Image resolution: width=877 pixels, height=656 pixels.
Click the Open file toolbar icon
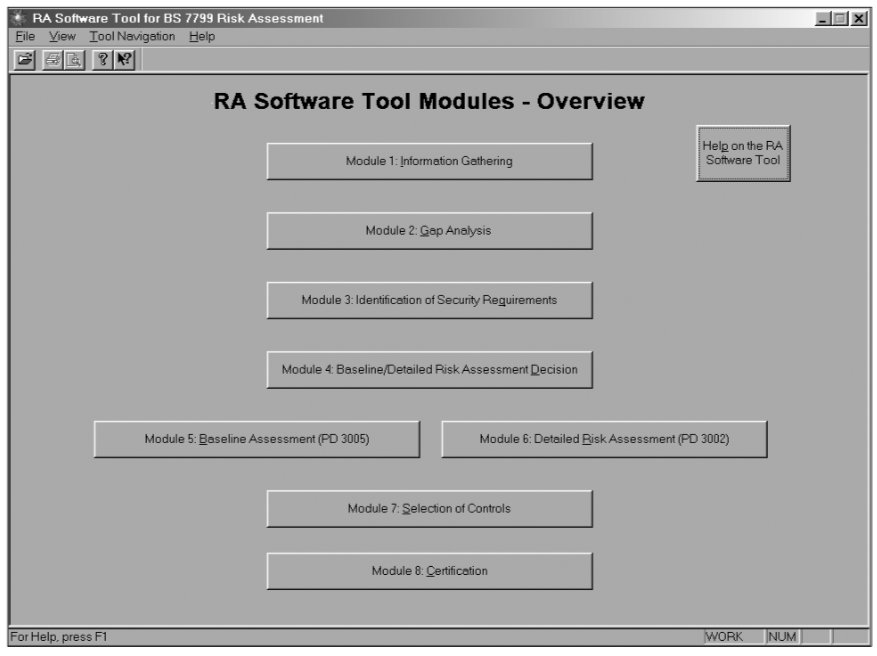tap(25, 59)
